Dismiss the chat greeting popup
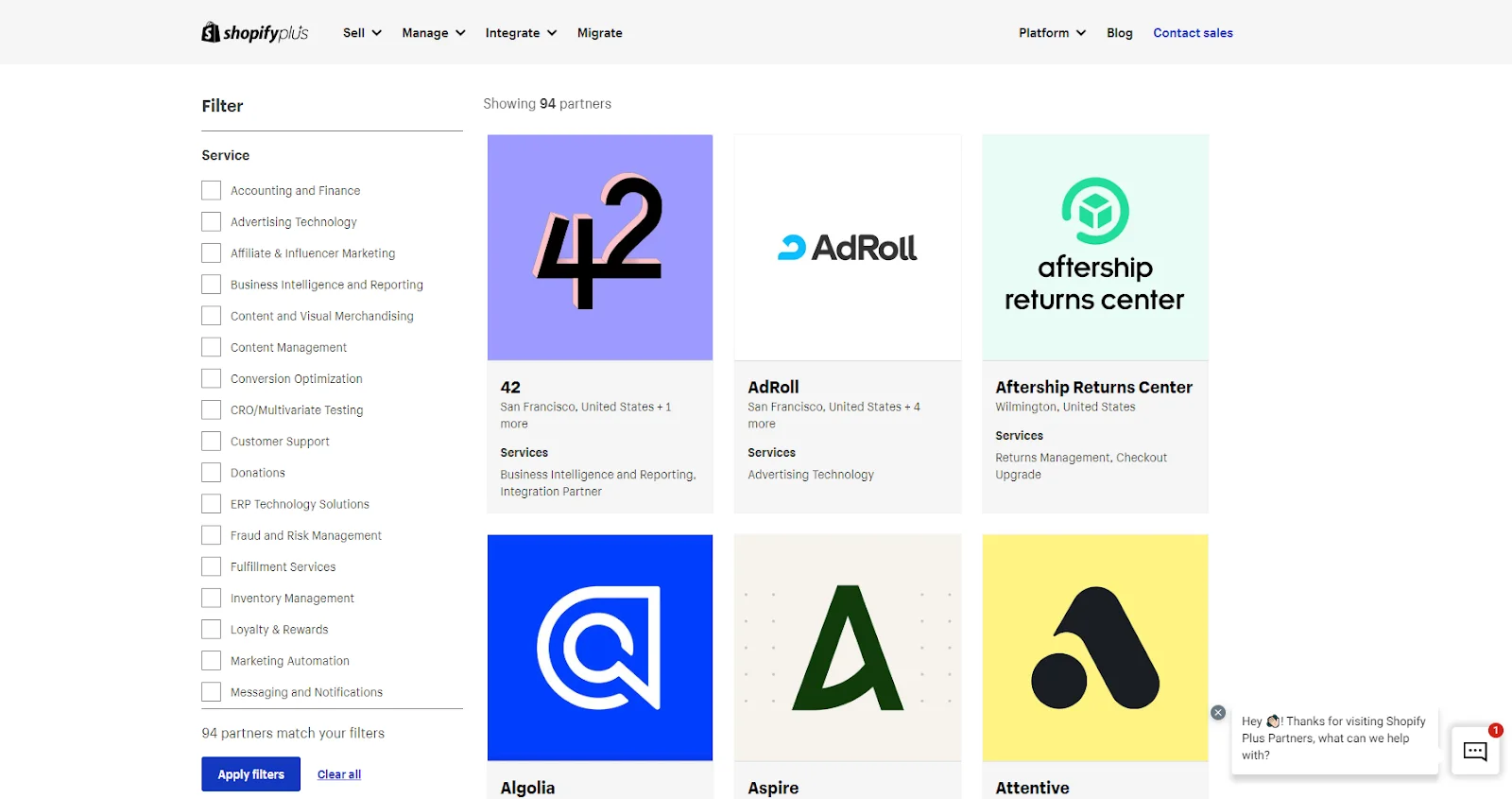The image size is (1512, 799). point(1218,712)
